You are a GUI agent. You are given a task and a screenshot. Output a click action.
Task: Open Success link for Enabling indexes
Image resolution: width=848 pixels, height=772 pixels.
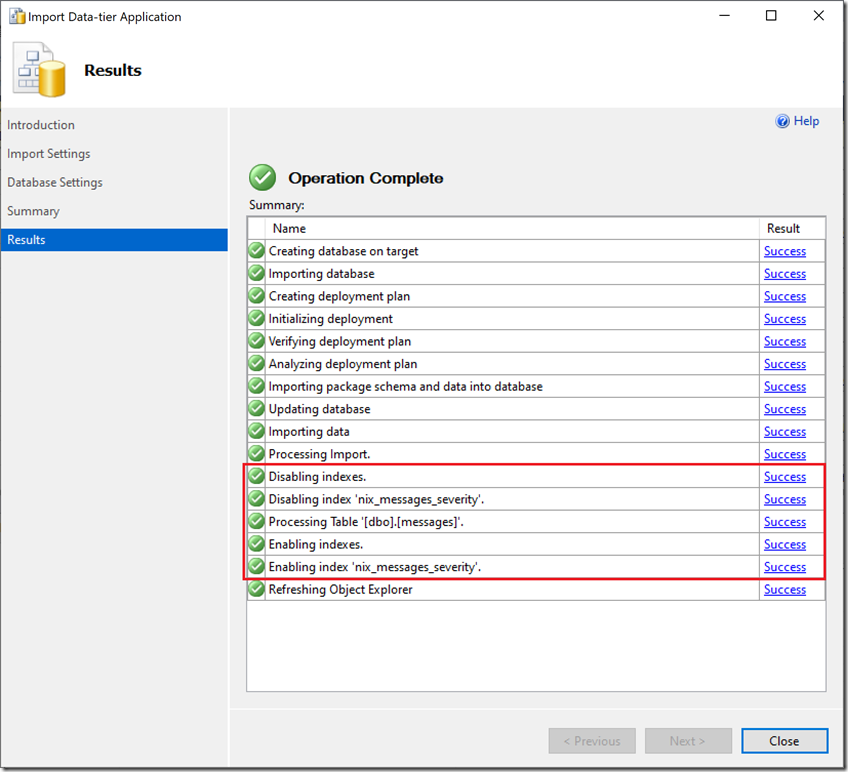tap(785, 544)
